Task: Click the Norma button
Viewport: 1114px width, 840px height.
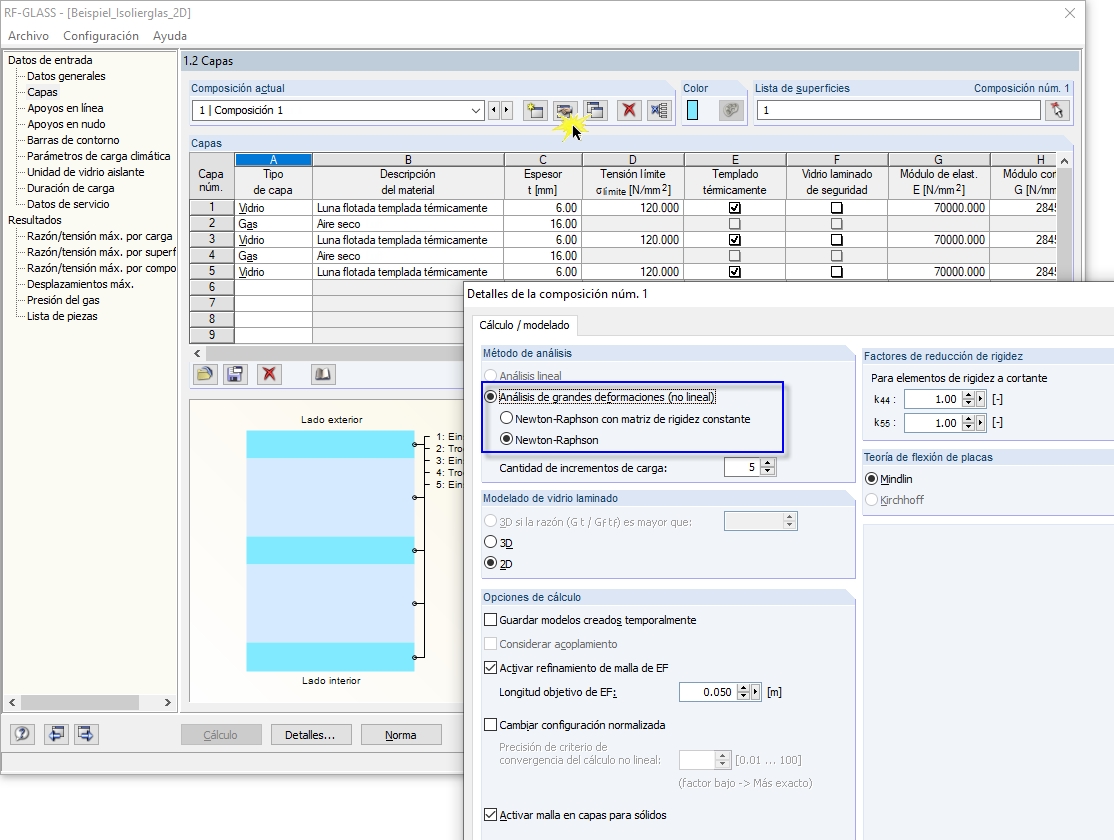Action: point(401,735)
